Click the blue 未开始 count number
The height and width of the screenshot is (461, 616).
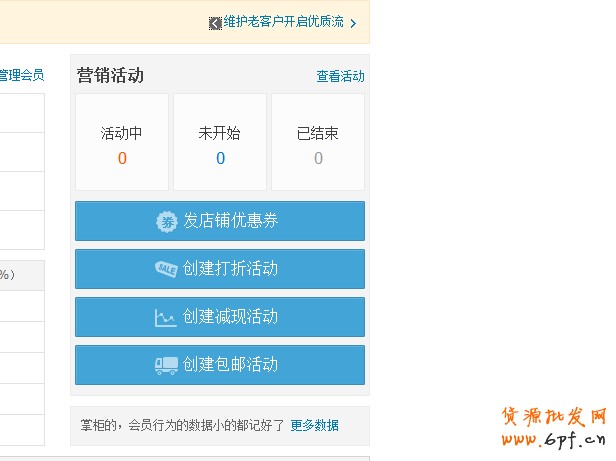pyautogui.click(x=220, y=158)
